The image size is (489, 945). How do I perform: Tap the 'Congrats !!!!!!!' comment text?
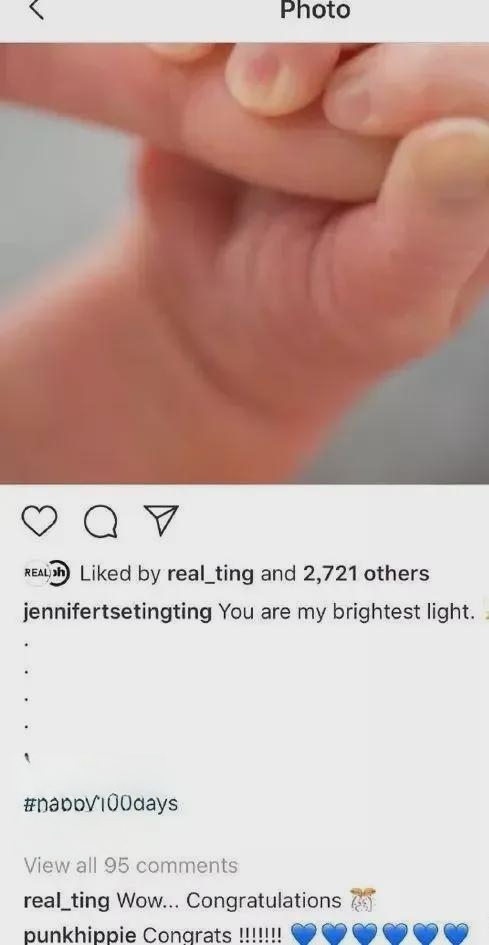tap(212, 935)
